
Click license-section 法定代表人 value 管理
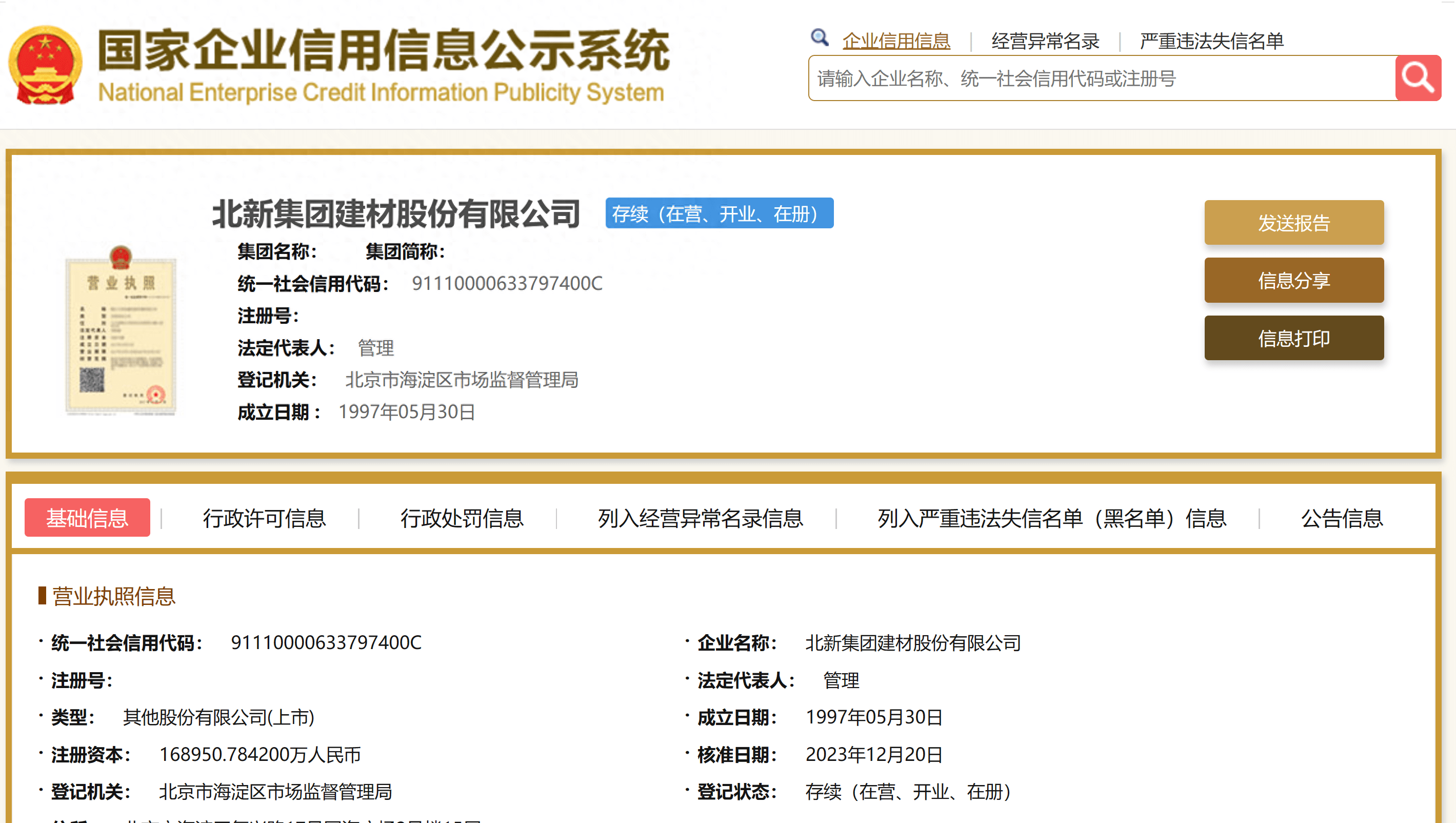(x=841, y=680)
